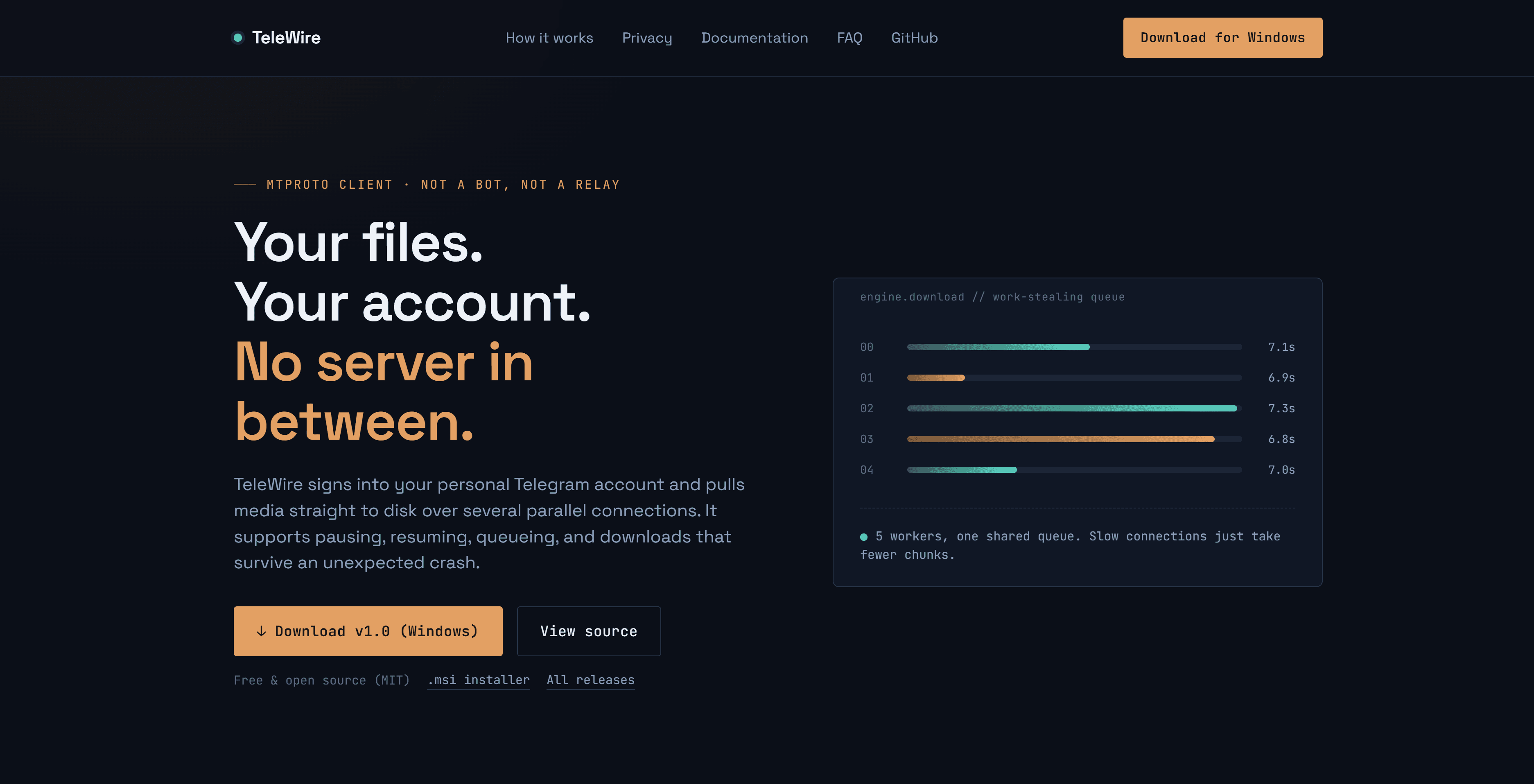Click the "Free & open source (MIT)" text
This screenshot has width=1534, height=784.
321,680
